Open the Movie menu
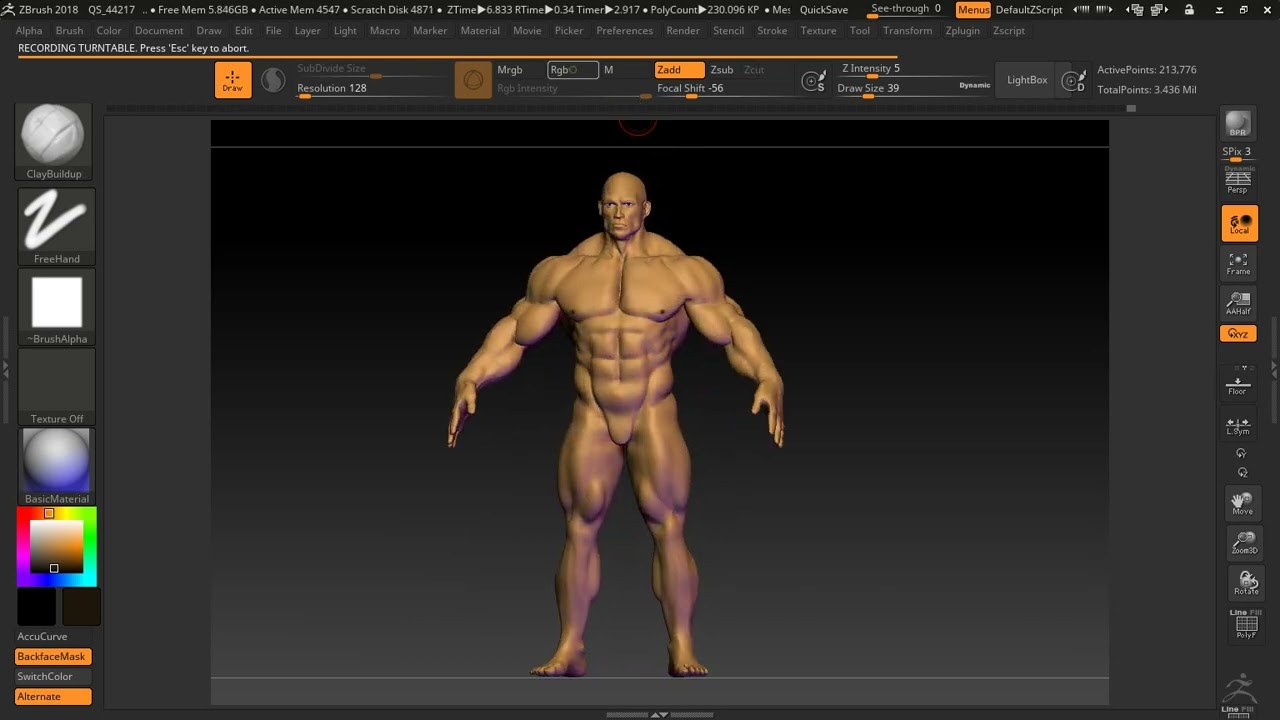The image size is (1280, 720). [527, 31]
